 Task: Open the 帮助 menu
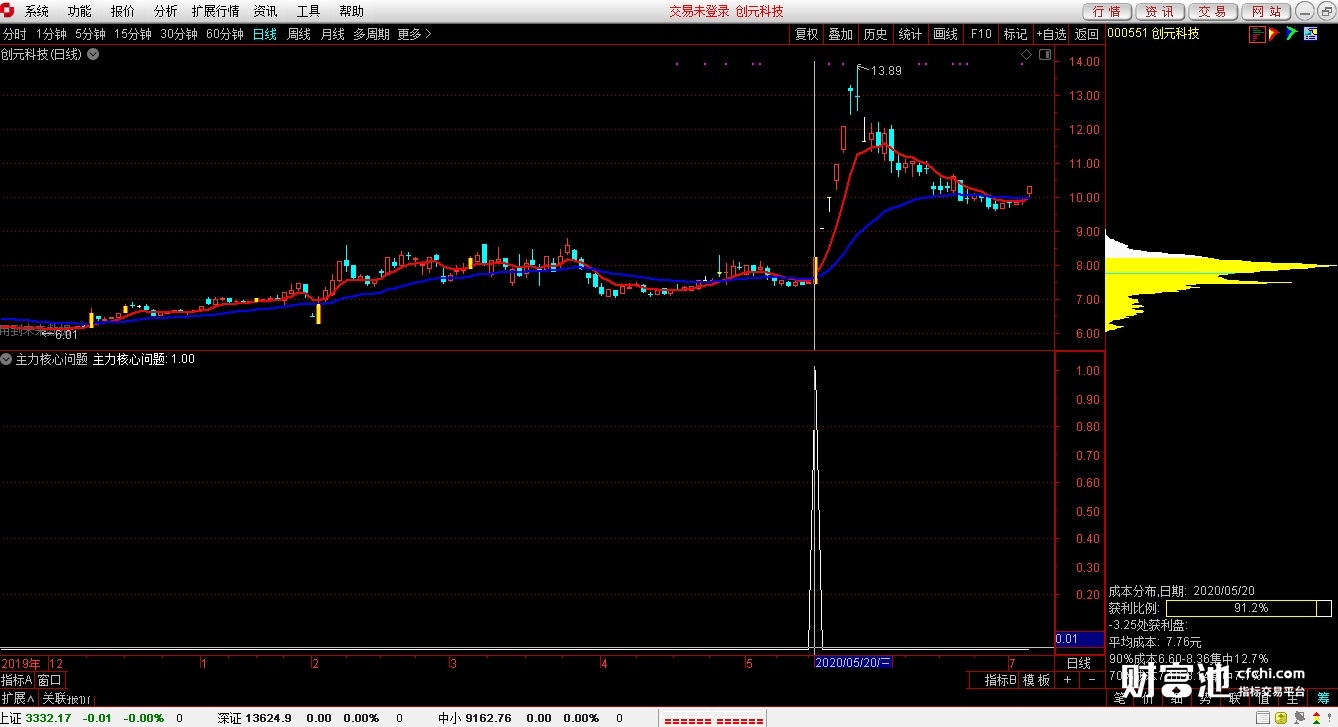(x=352, y=11)
